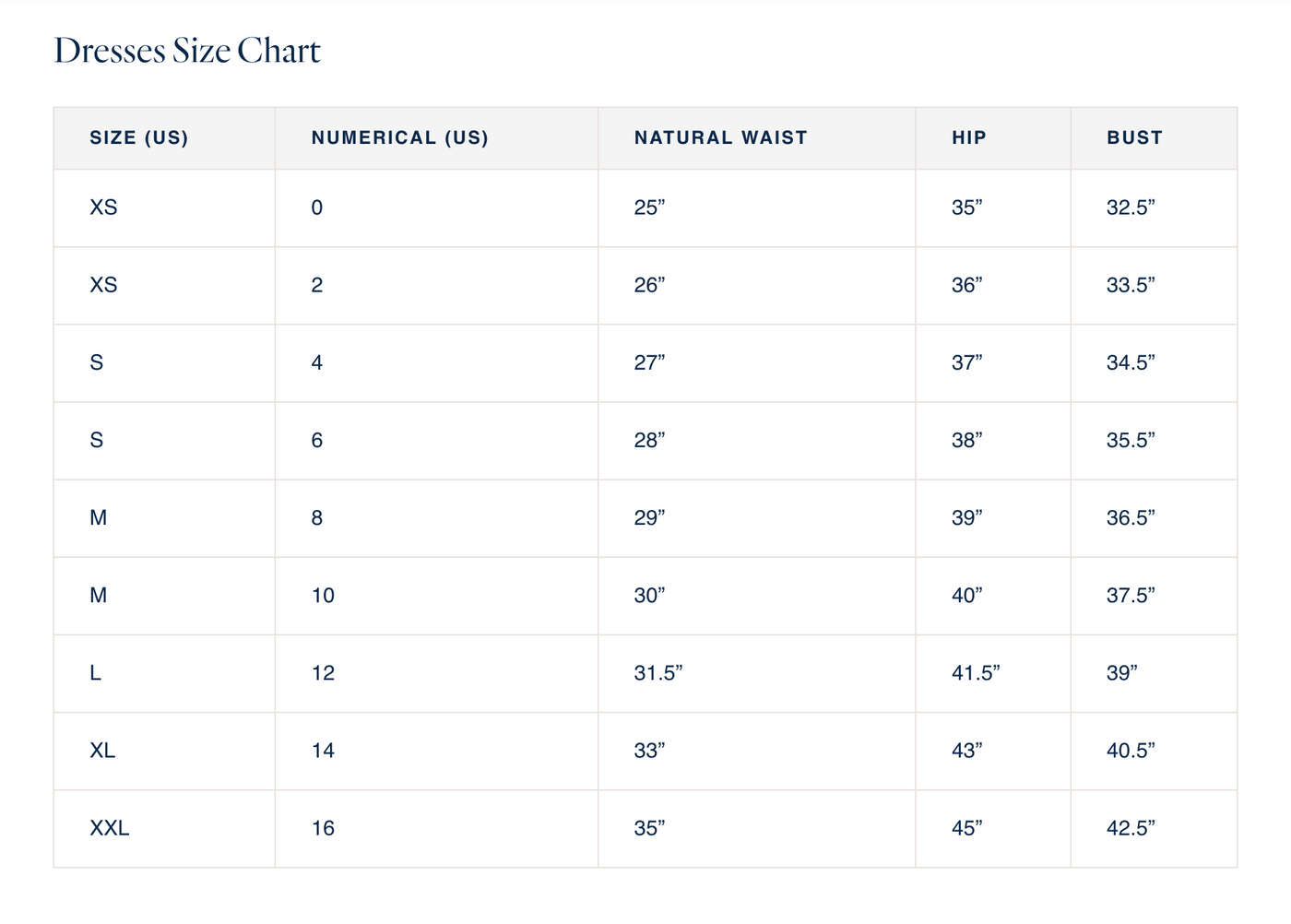
Task: Click the 32.5" bust value
Action: (x=1131, y=207)
